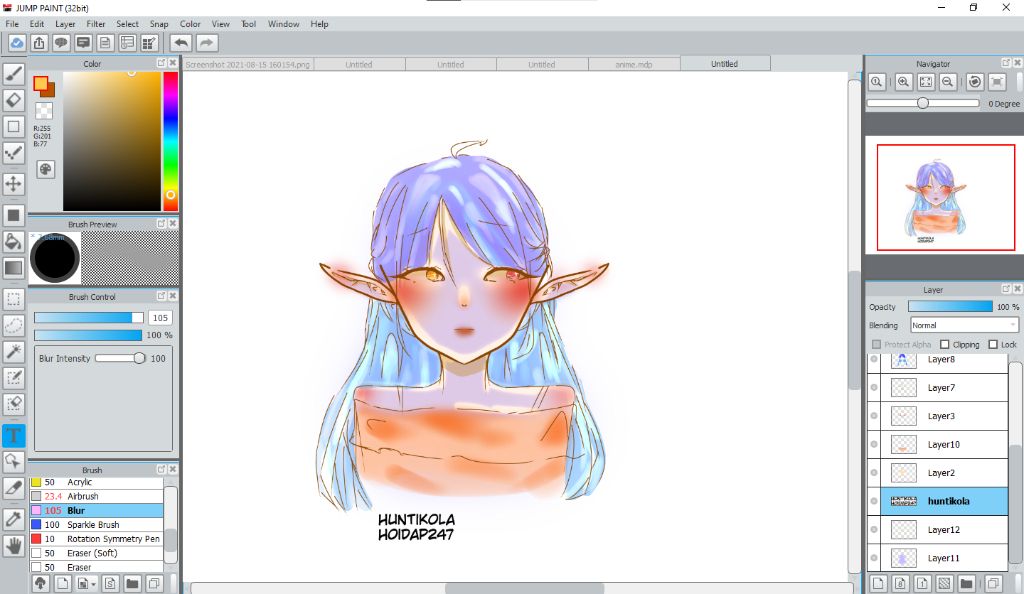Select the Operation tool
This screenshot has height=594, width=1024.
(x=14, y=461)
